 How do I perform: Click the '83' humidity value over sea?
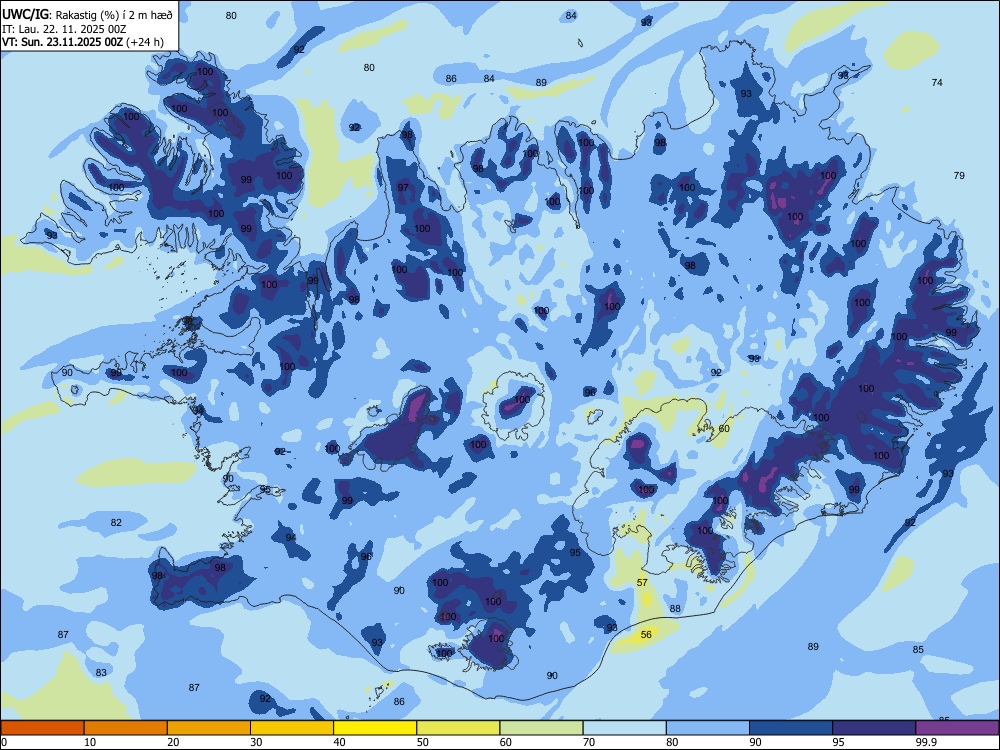point(101,672)
